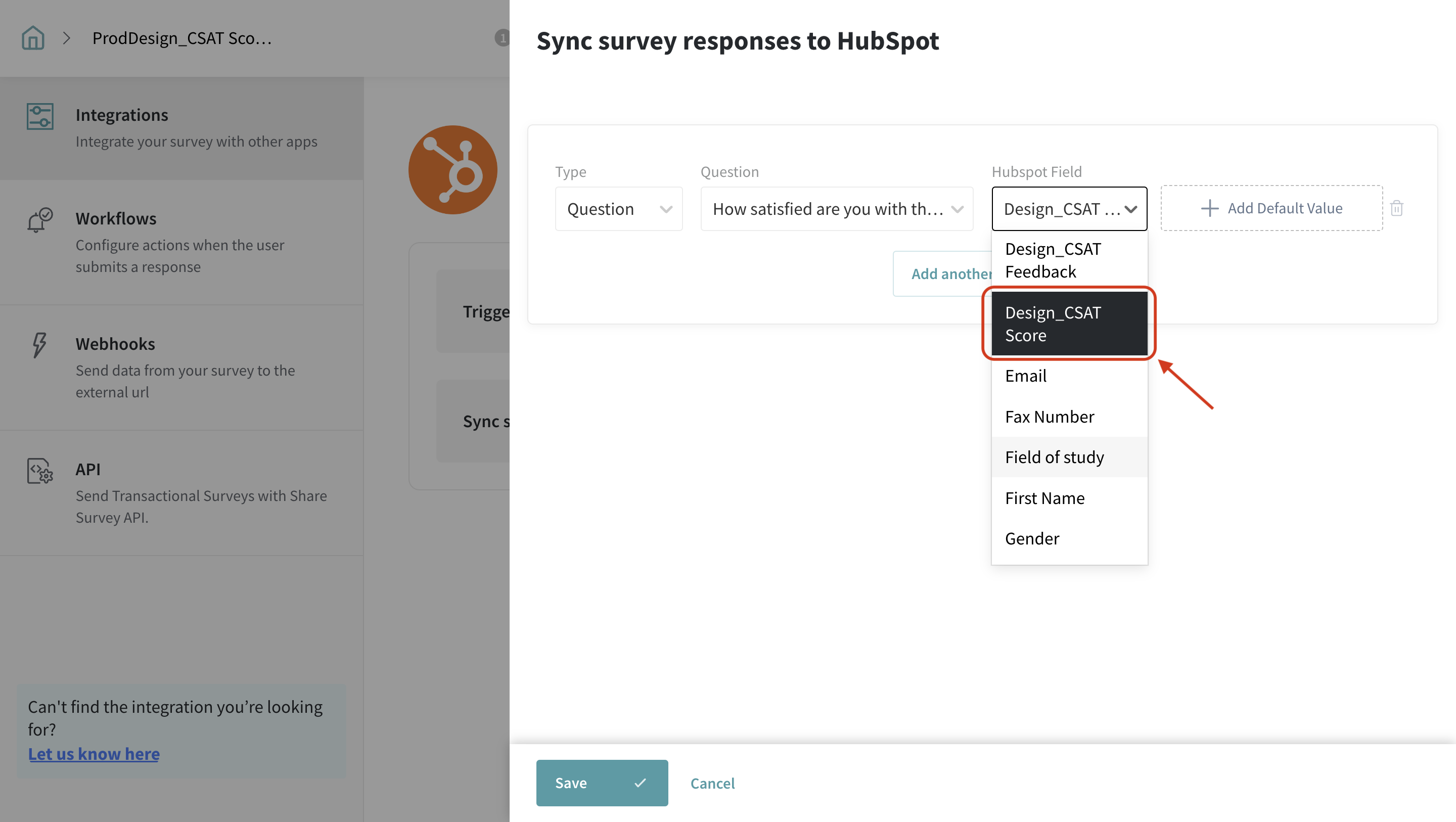1456x822 pixels.
Task: Open the API code-gear icon
Action: click(40, 470)
